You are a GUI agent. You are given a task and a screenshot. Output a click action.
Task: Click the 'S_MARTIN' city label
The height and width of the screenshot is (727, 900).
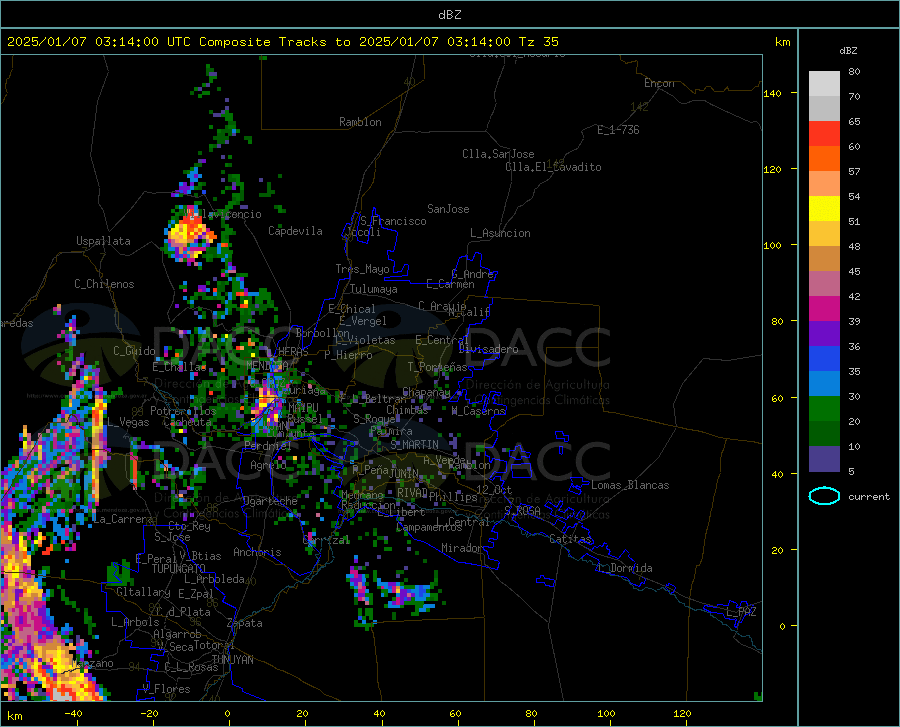tap(414, 445)
